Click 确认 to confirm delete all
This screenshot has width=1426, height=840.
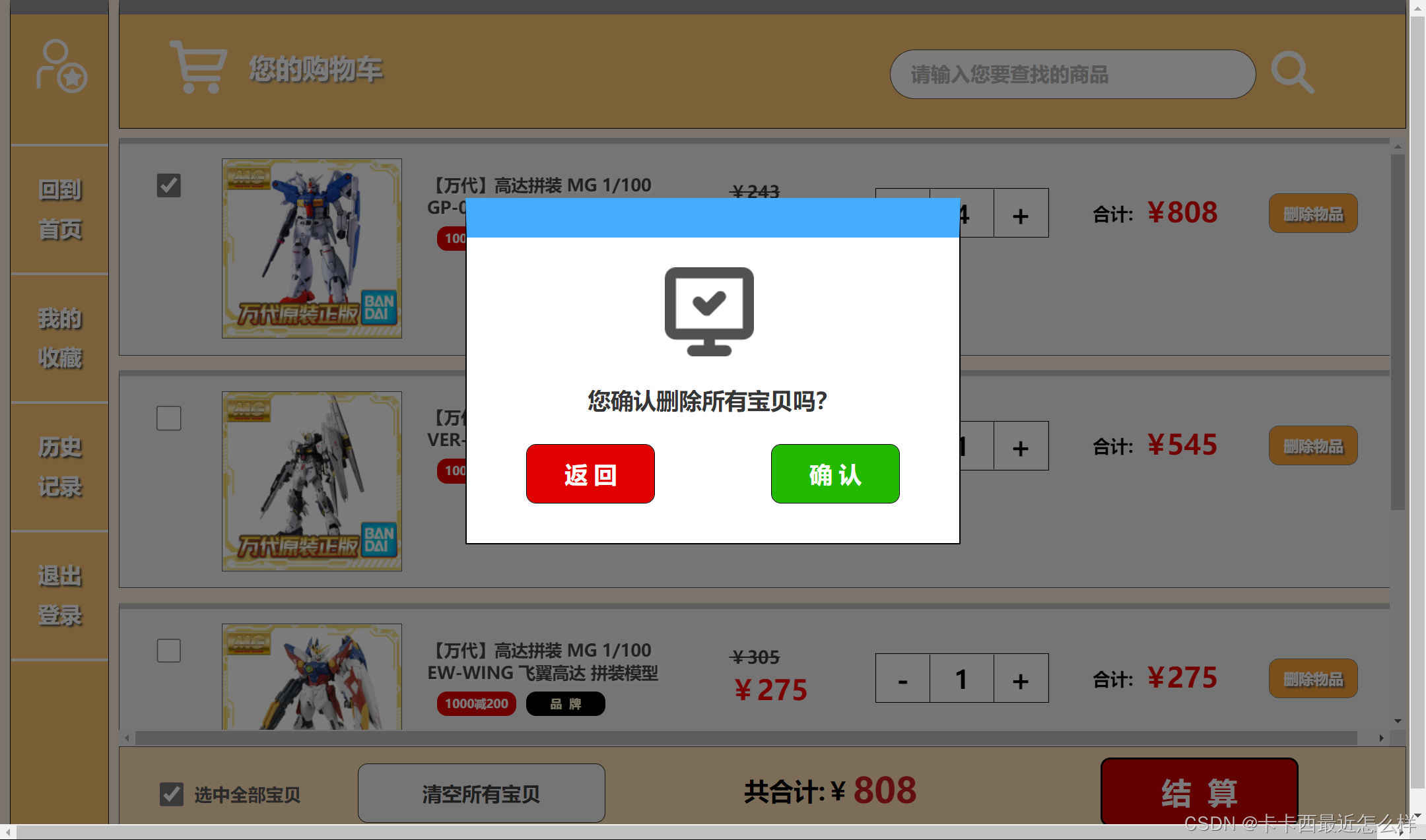point(834,474)
